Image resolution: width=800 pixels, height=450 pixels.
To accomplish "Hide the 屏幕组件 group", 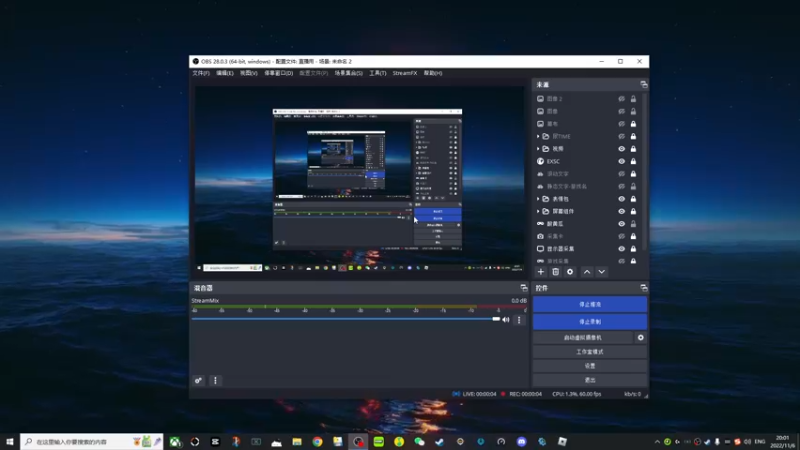I will click(621, 211).
